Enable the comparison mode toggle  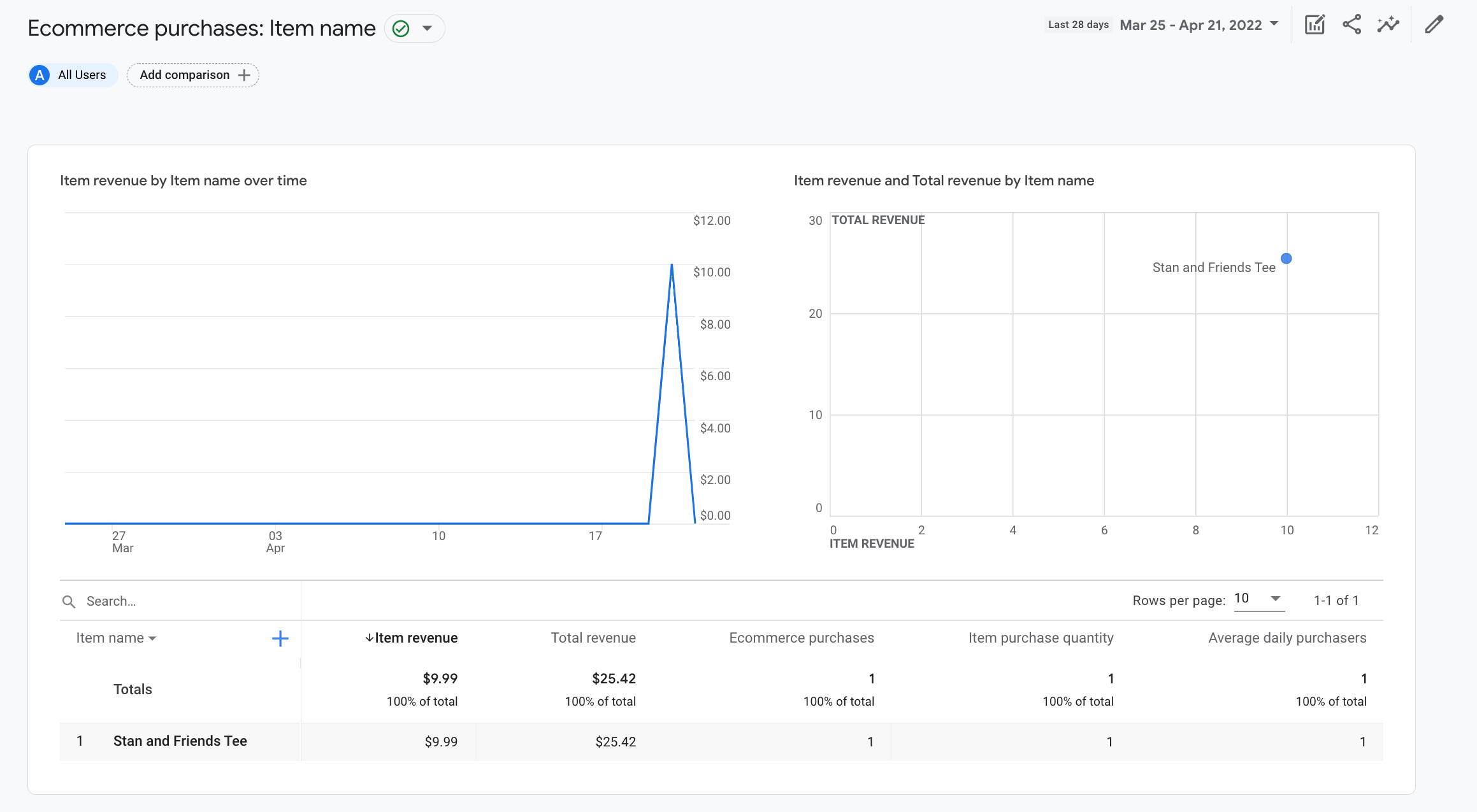click(193, 75)
